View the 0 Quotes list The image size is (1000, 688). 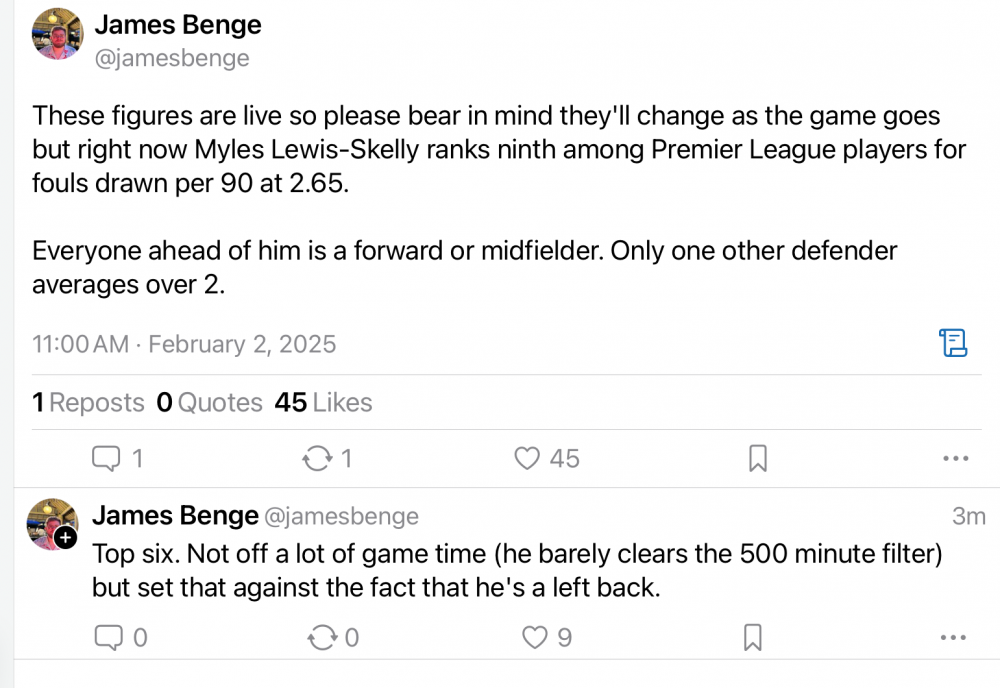pyautogui.click(x=209, y=403)
